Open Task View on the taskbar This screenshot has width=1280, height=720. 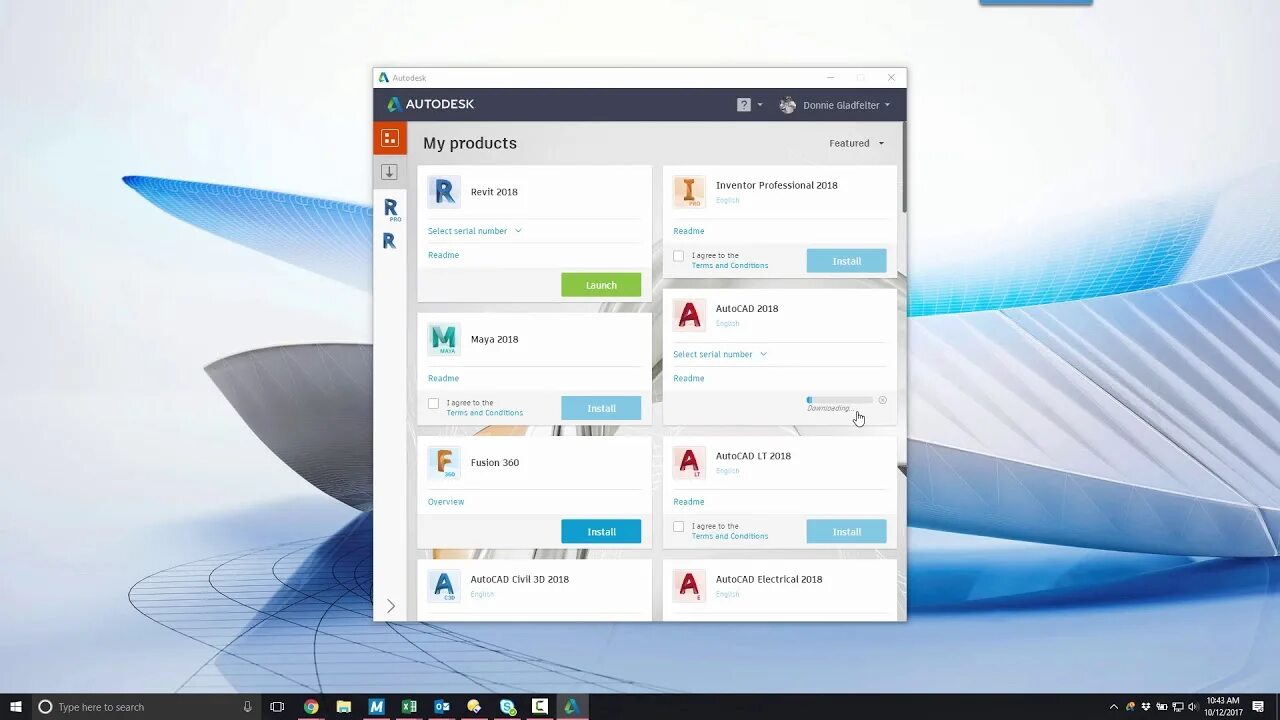[277, 707]
